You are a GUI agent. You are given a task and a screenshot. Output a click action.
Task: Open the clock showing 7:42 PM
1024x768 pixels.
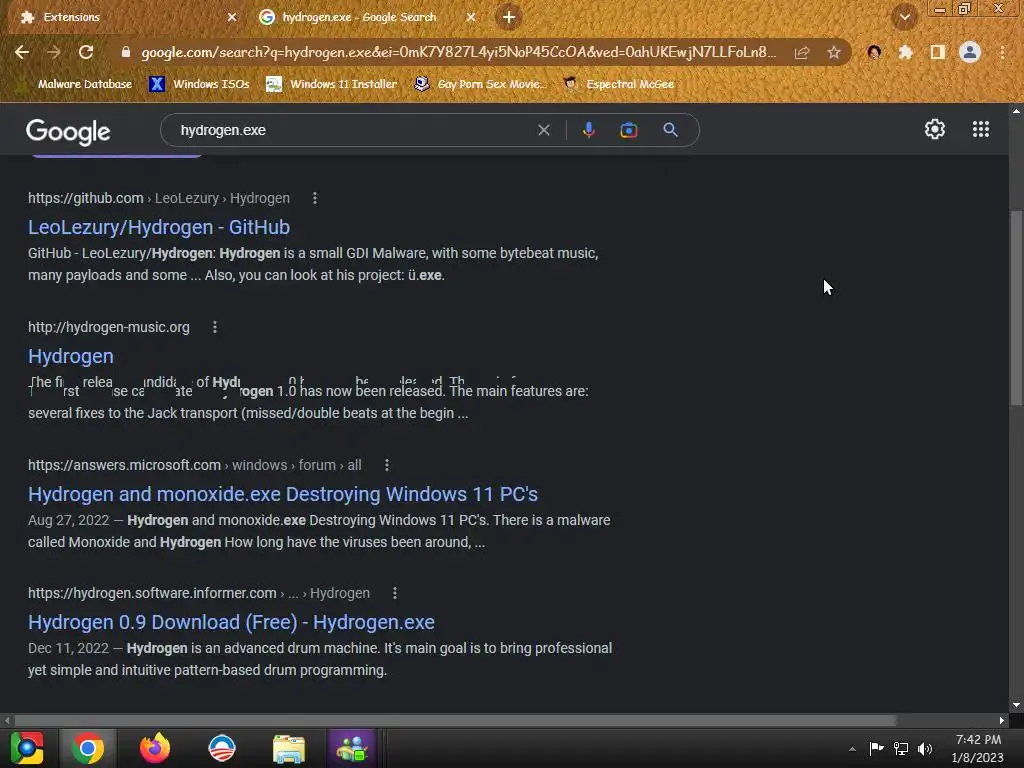978,748
